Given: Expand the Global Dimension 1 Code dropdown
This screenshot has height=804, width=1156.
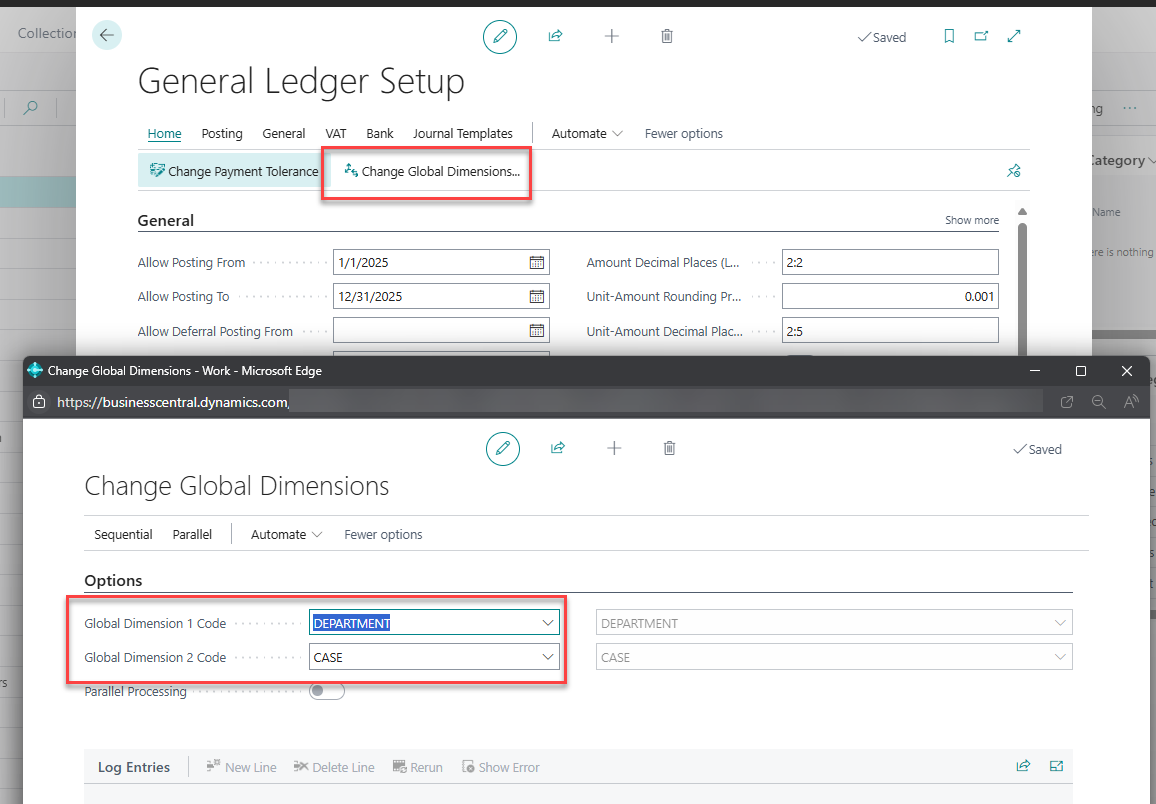Looking at the screenshot, I should point(547,623).
